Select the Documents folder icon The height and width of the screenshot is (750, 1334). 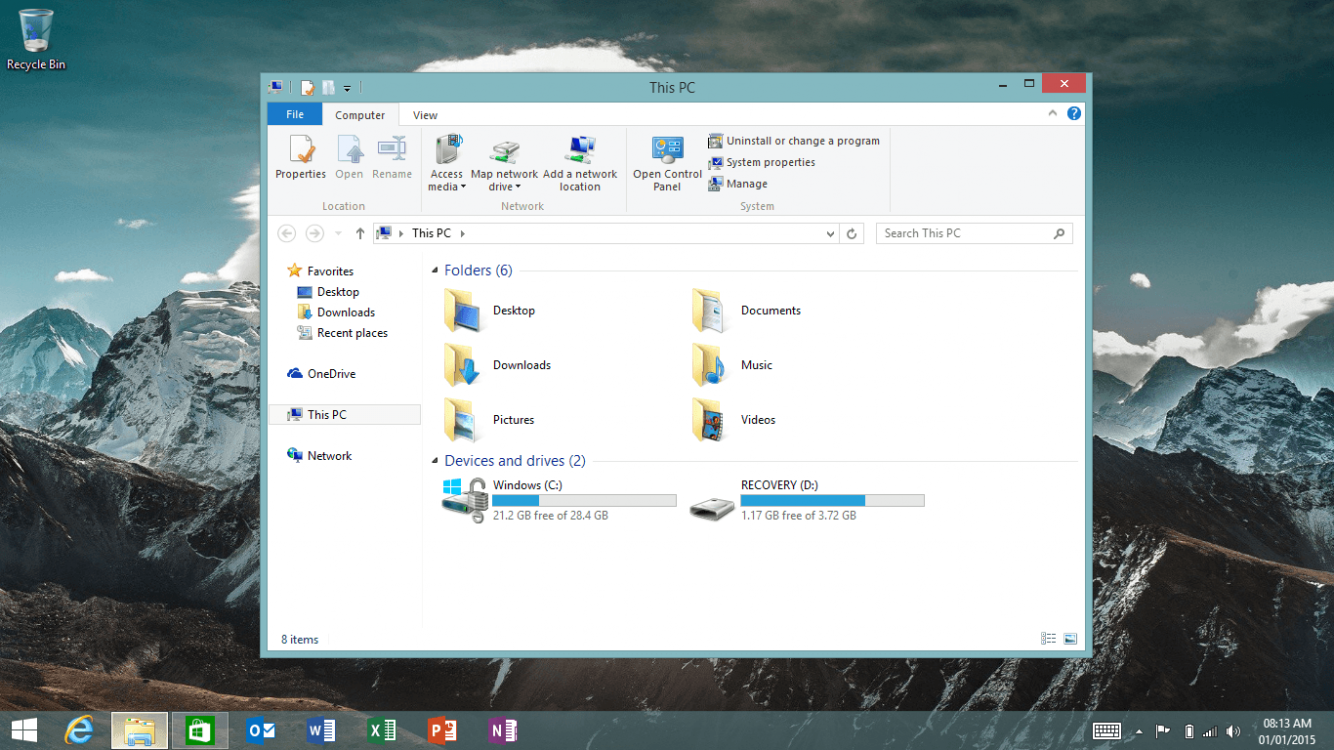(x=710, y=310)
